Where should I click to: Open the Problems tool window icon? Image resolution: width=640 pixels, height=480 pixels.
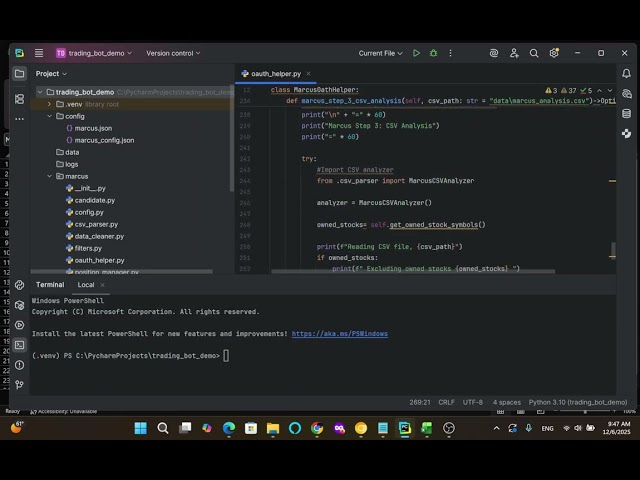coord(19,365)
